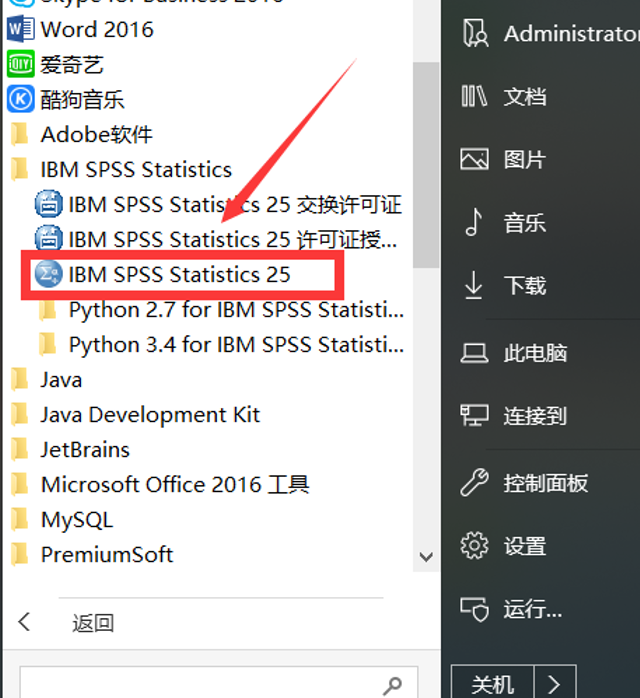Expand Python 3.4 for IBM SPSS Statistics folder
The width and height of the screenshot is (640, 698).
(x=221, y=345)
